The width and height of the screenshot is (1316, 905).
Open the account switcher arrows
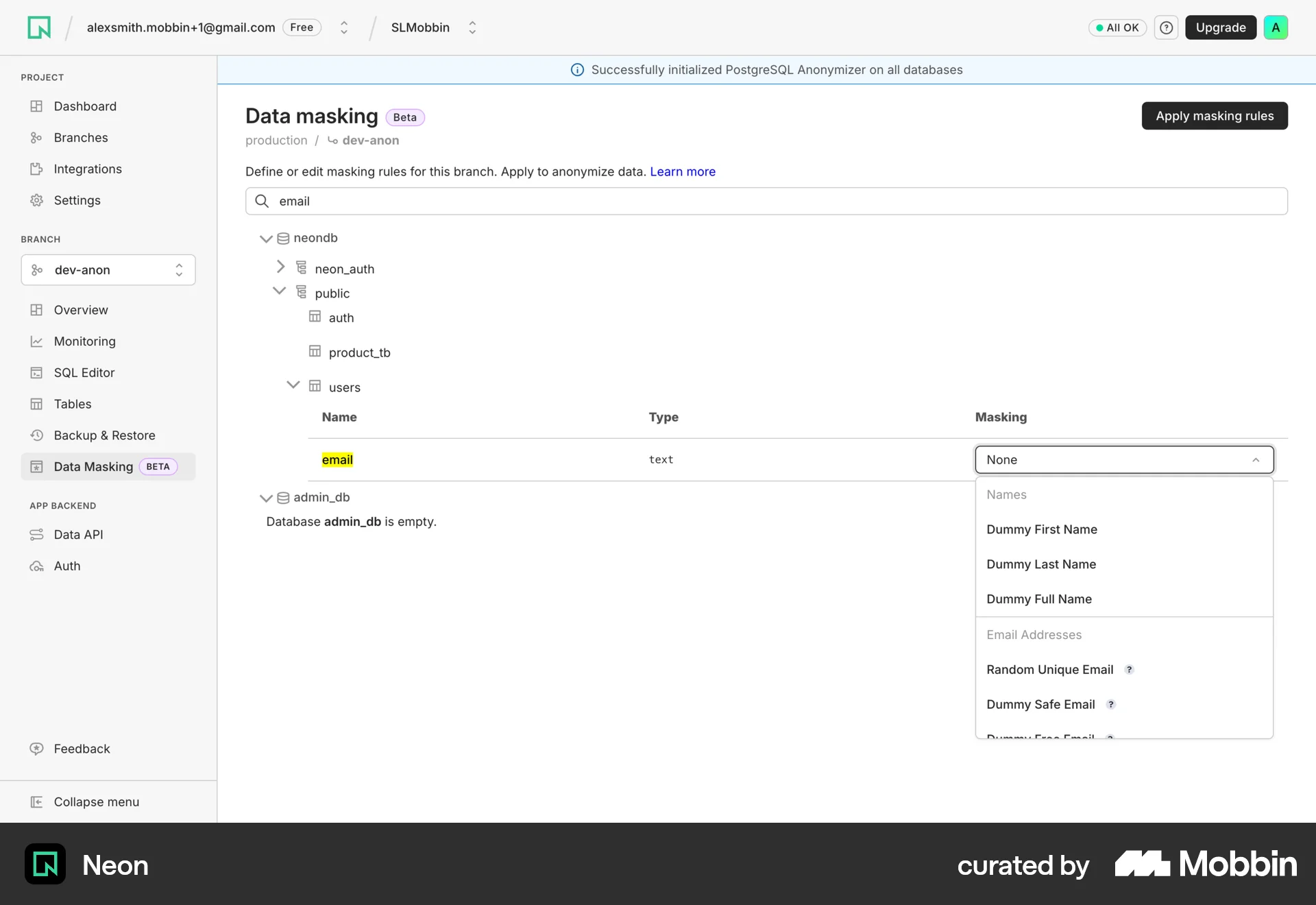(344, 27)
